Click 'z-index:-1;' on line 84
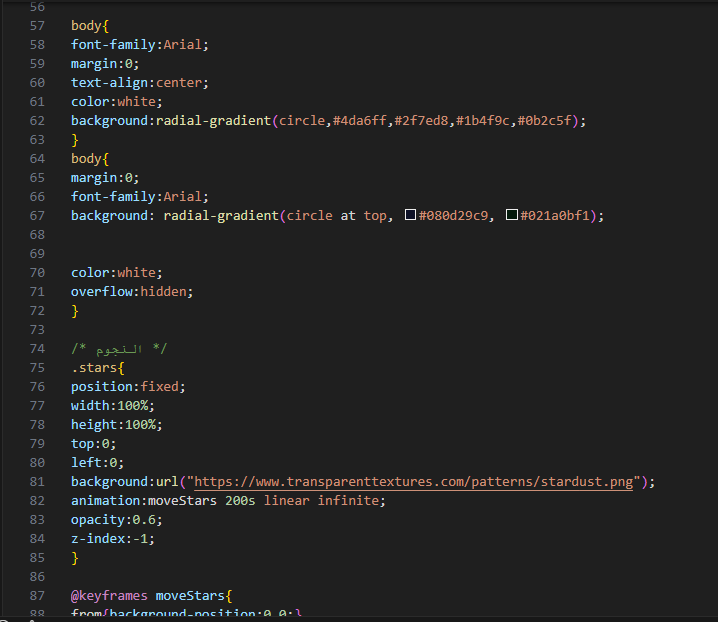718x622 pixels. point(113,539)
